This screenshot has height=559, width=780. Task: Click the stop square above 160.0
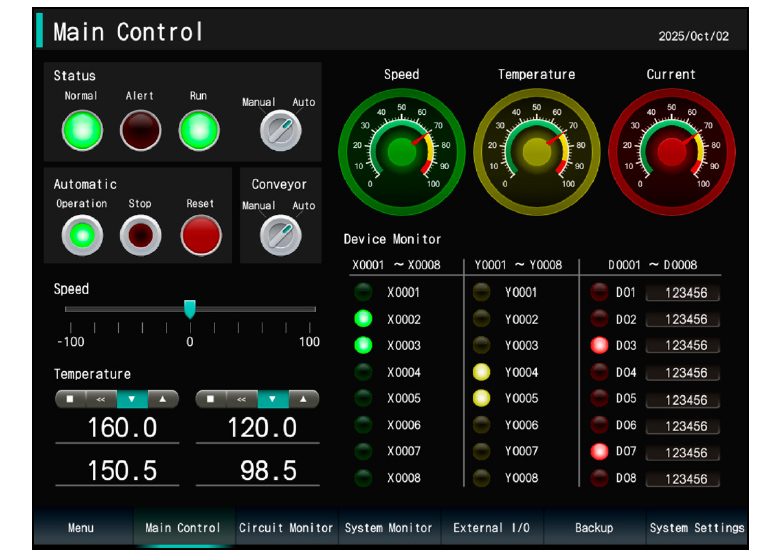pos(70,399)
